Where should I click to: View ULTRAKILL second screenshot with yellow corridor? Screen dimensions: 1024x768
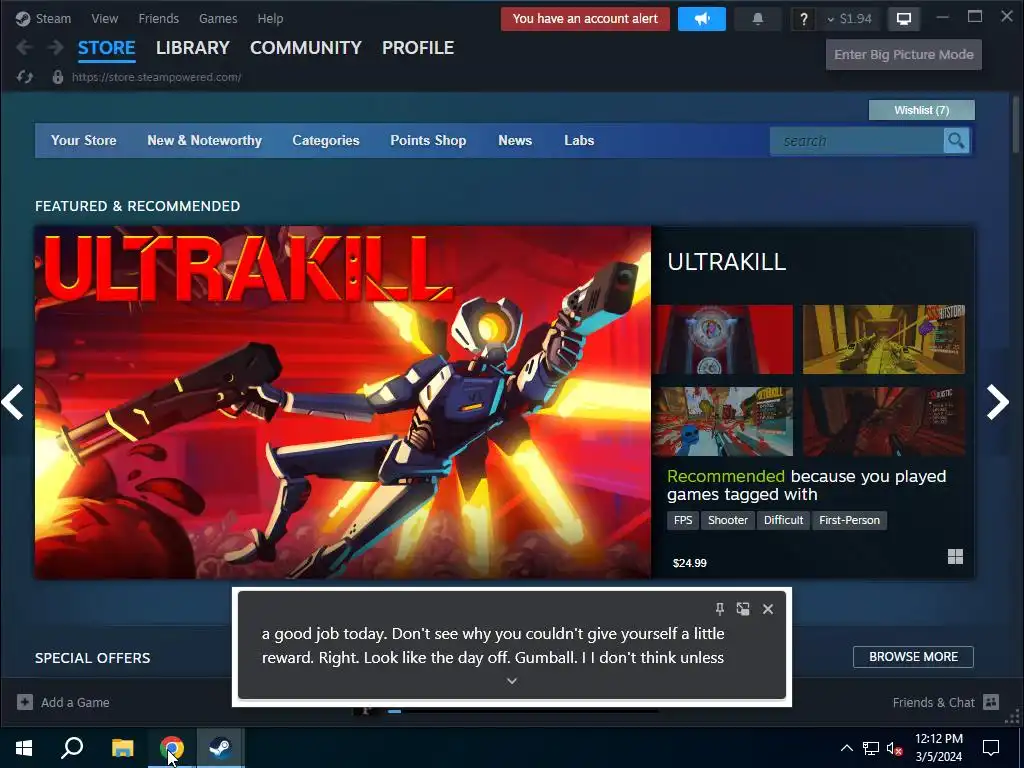click(x=884, y=339)
